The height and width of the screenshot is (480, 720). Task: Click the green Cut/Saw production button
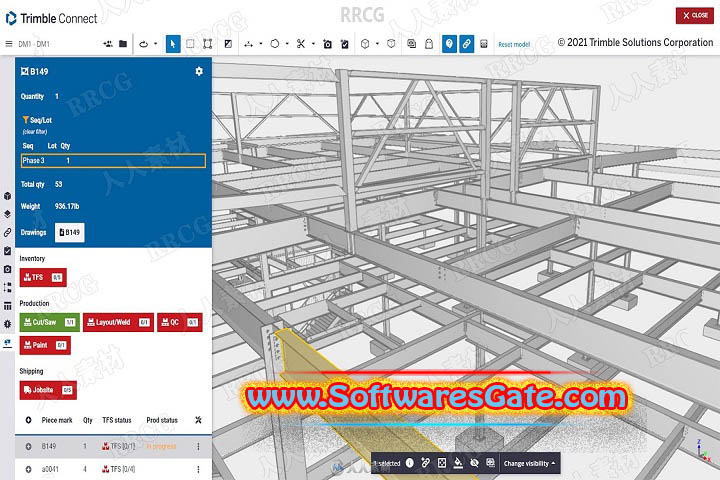tap(50, 322)
